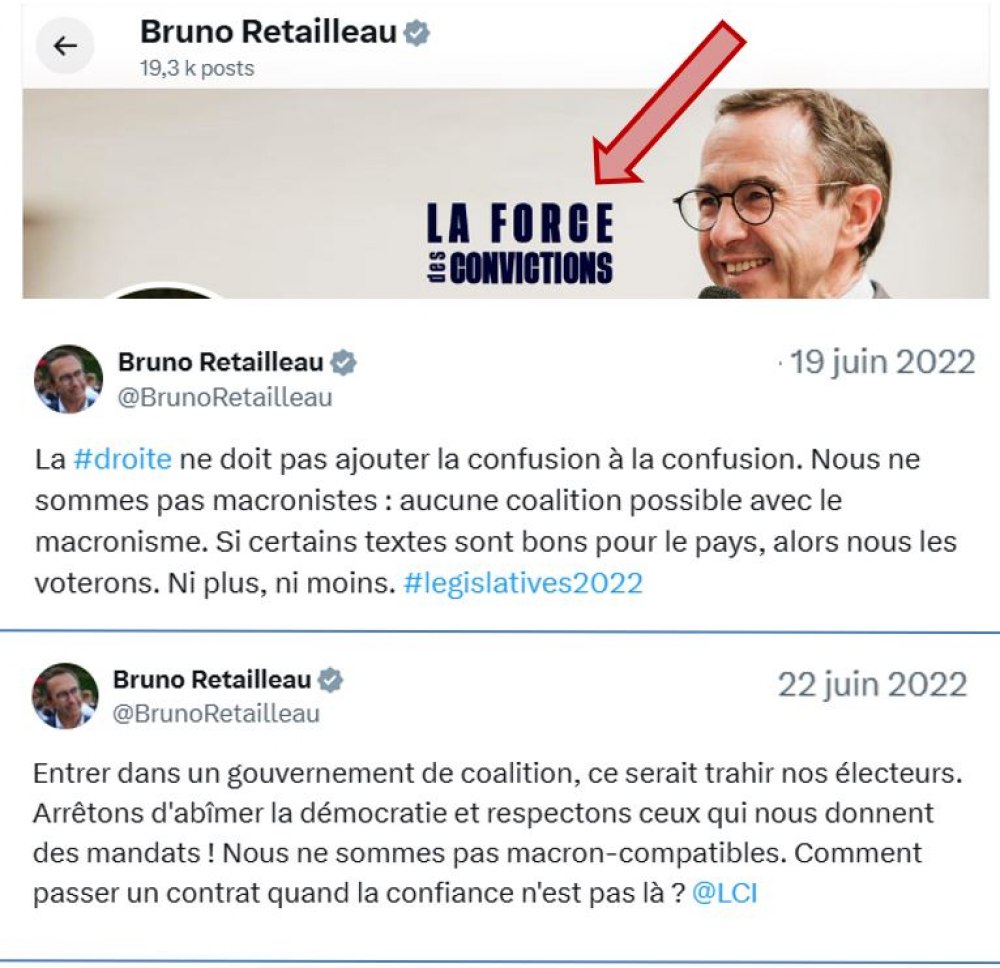Open the @LCI mention

pyautogui.click(x=724, y=893)
